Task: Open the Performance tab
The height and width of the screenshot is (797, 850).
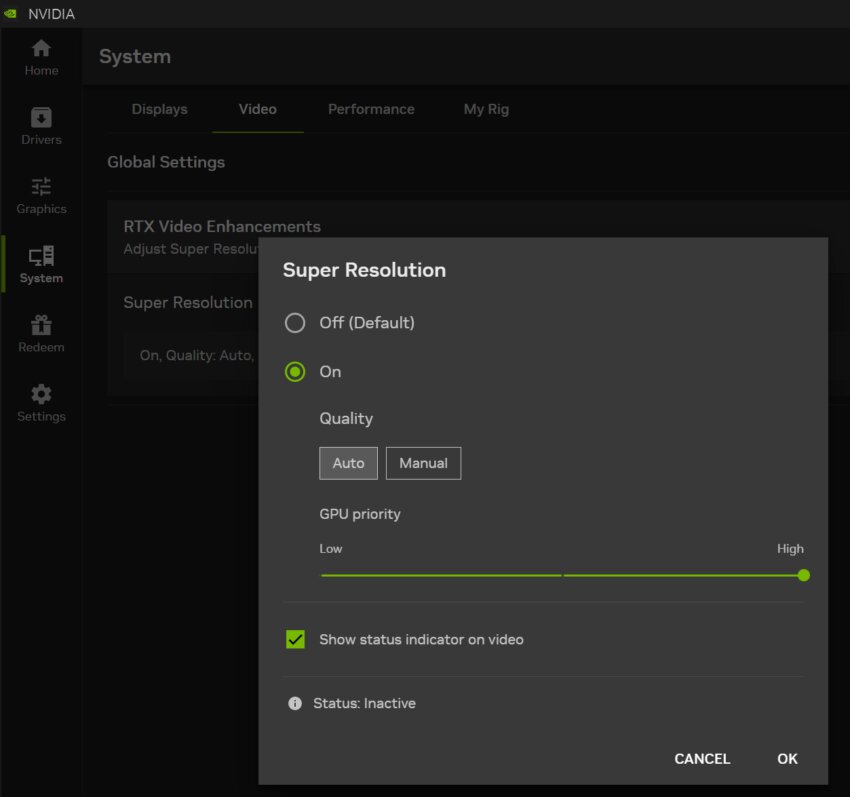Action: pyautogui.click(x=371, y=109)
